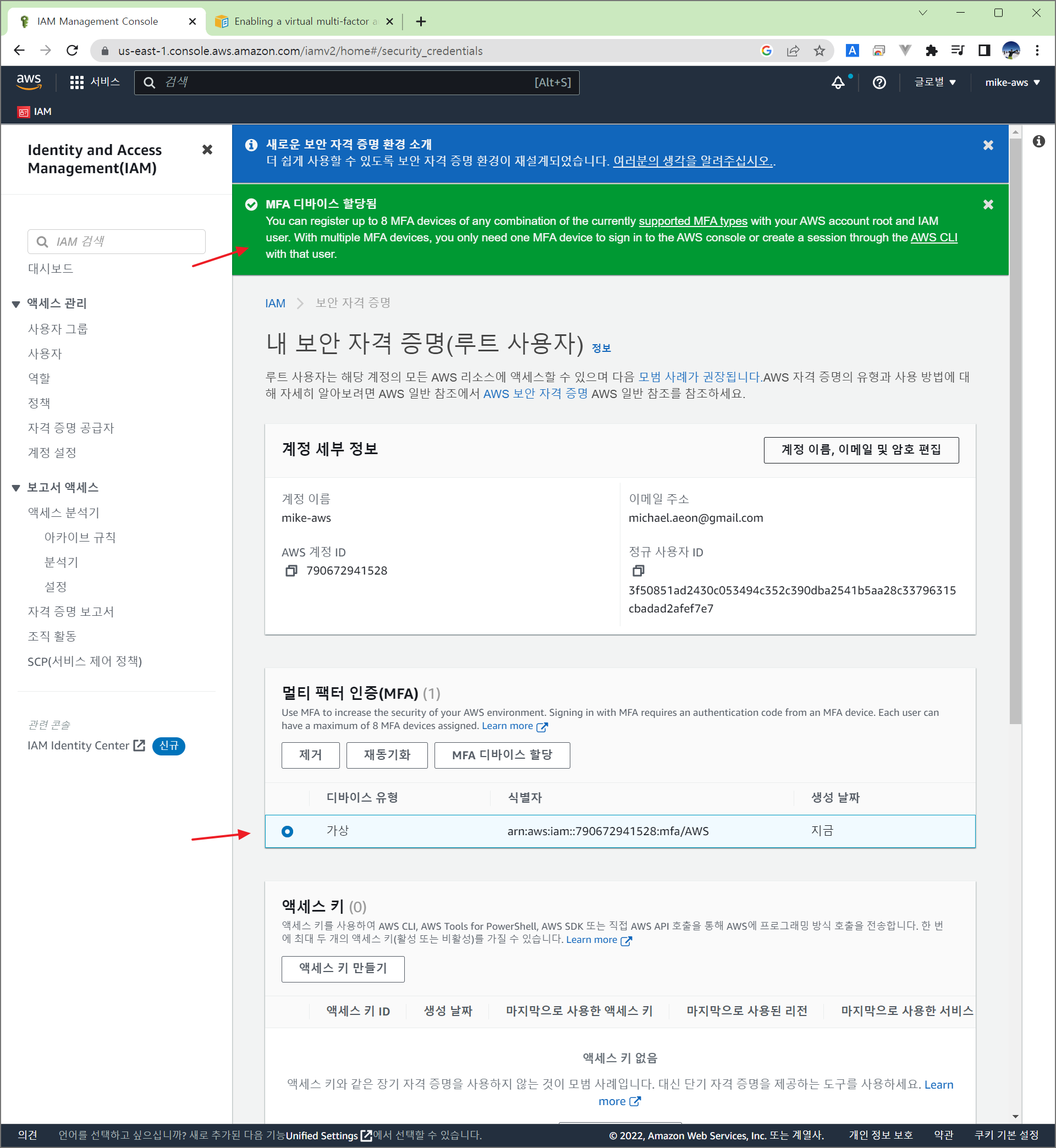This screenshot has height=1148, width=1056.
Task: Open 아카이브 규칙 in the sidebar
Action: (80, 538)
